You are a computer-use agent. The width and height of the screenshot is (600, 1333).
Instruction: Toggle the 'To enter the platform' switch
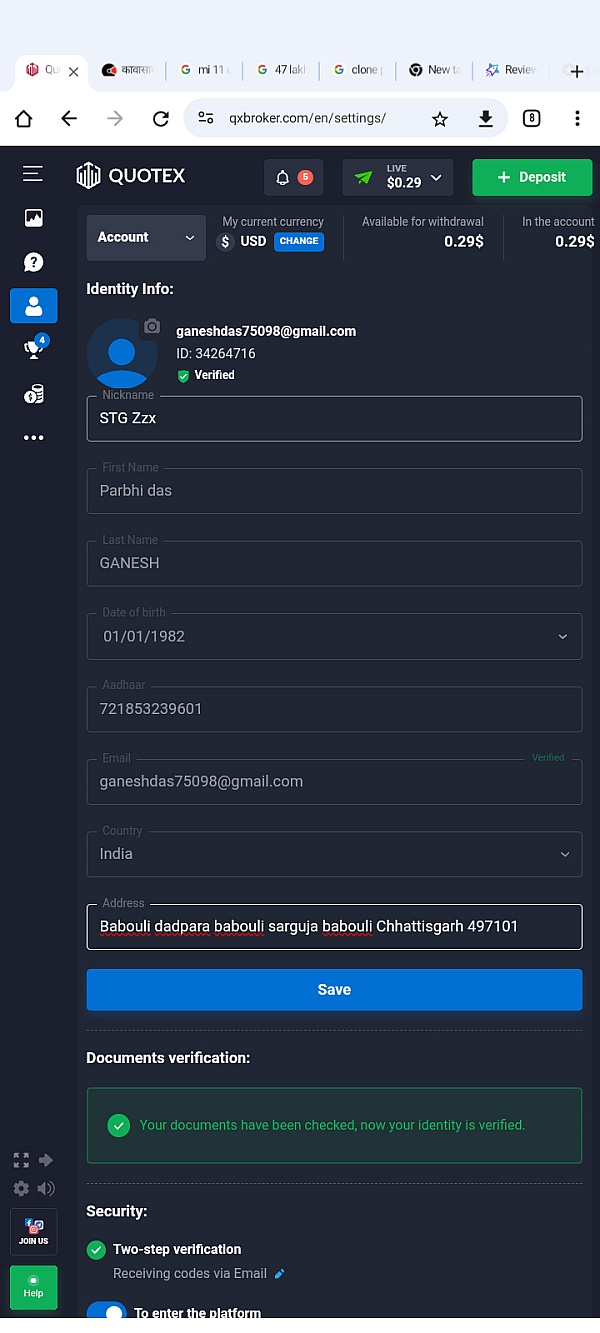[107, 1312]
